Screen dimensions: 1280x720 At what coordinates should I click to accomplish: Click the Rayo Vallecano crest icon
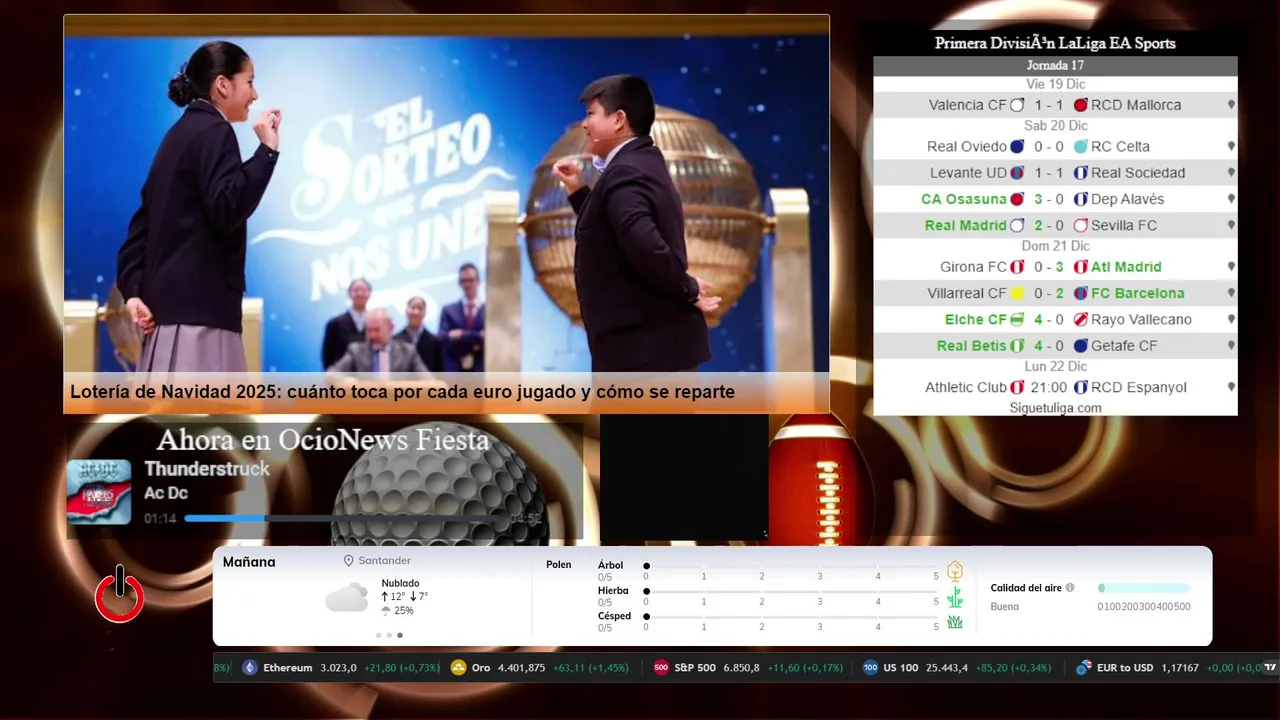coord(1080,320)
